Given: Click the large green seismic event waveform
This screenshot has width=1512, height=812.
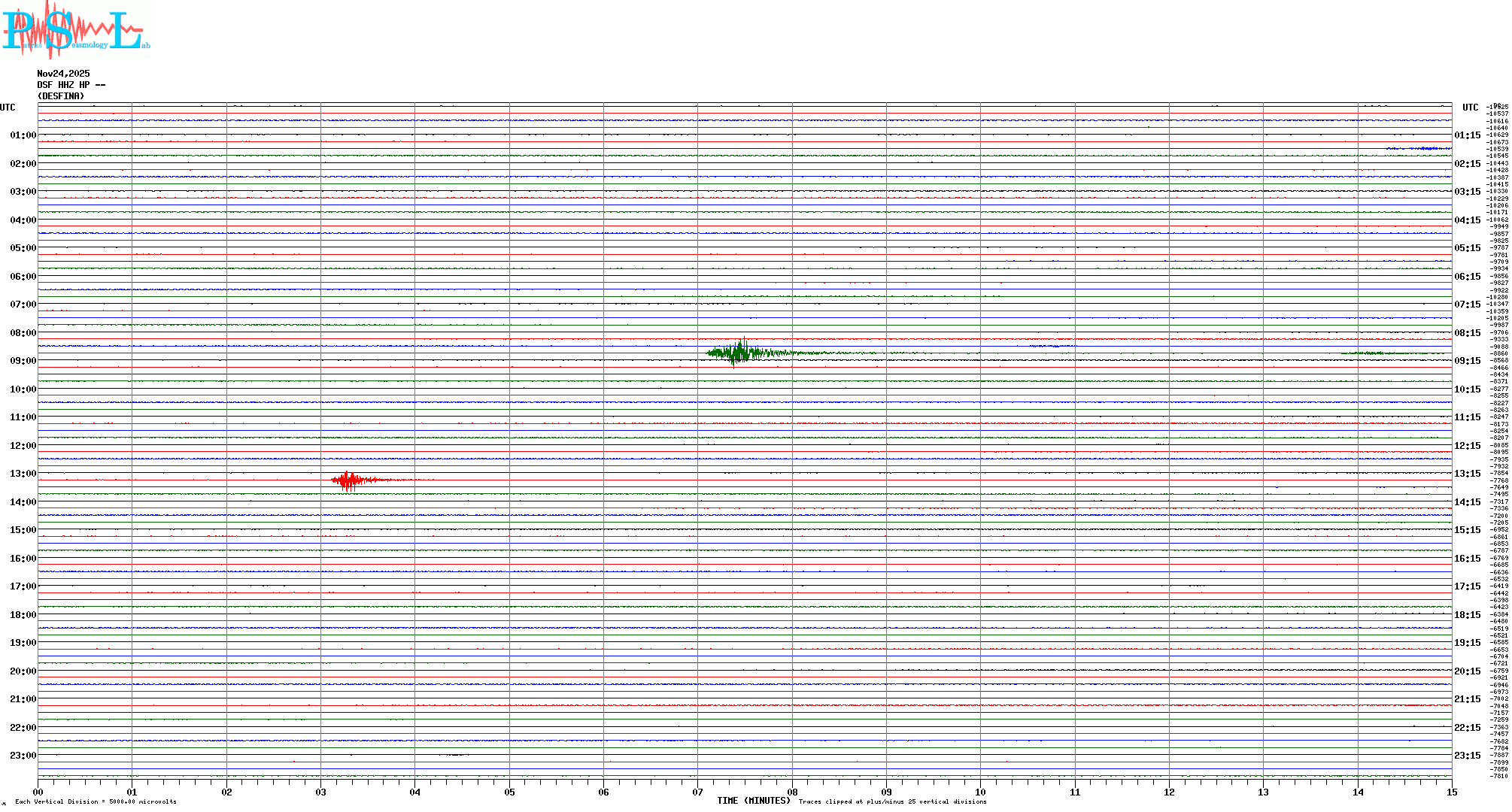Looking at the screenshot, I should (739, 352).
